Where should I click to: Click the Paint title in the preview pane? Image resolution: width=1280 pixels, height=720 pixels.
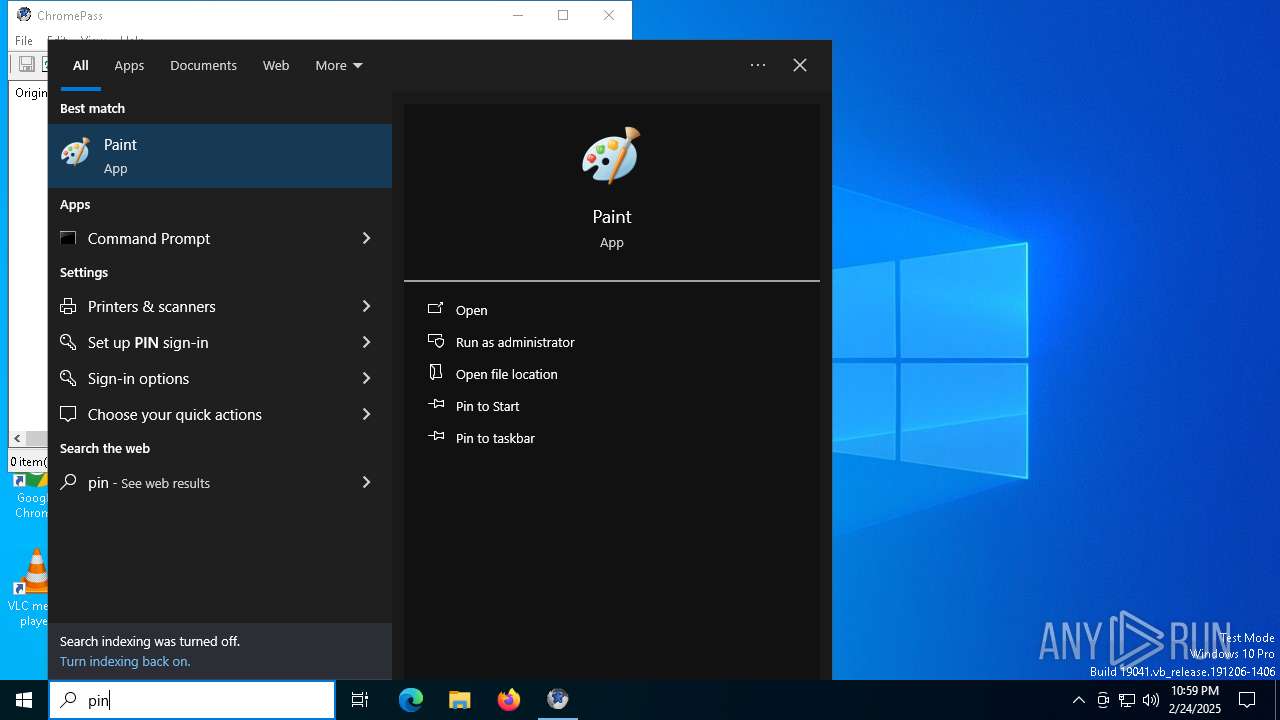point(612,216)
